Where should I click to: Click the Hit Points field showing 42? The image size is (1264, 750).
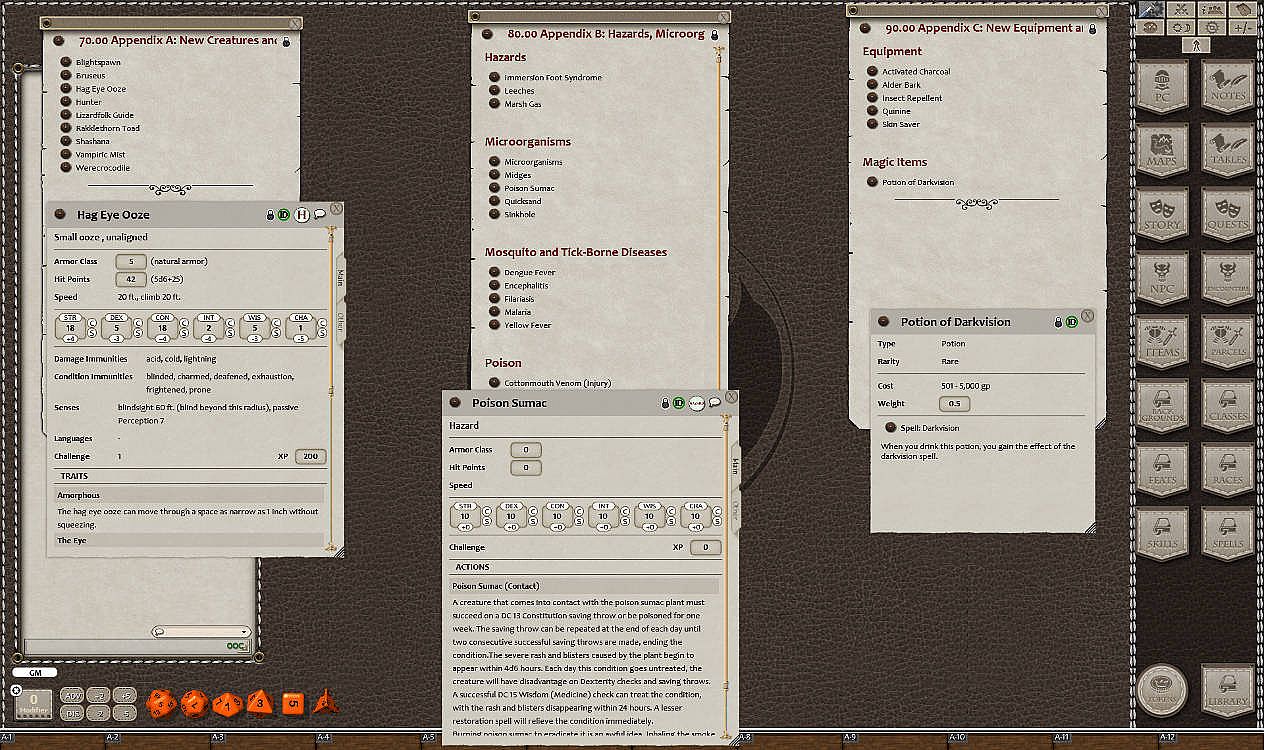[x=131, y=279]
